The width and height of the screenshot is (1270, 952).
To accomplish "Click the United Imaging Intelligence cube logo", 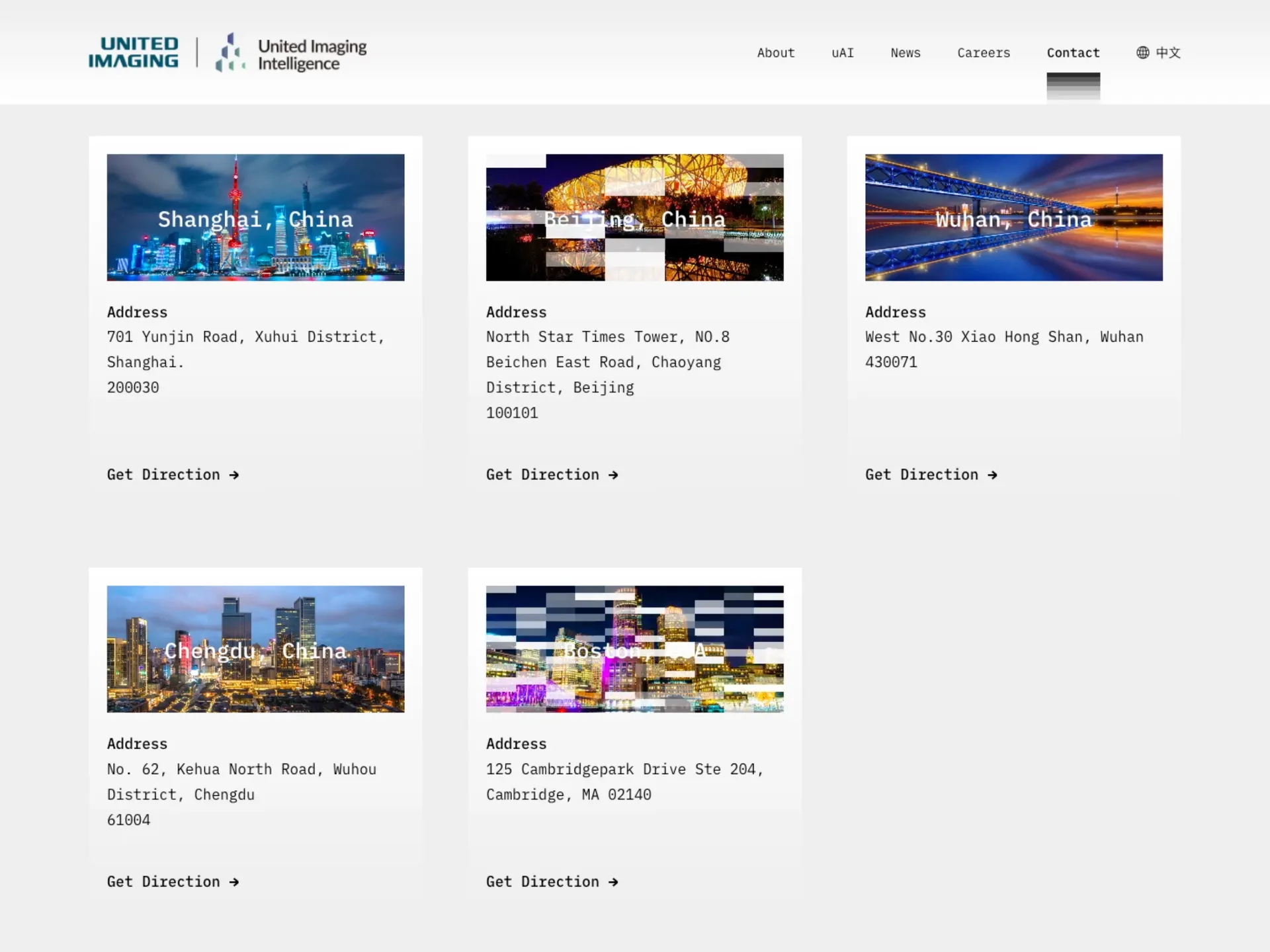I will click(230, 52).
